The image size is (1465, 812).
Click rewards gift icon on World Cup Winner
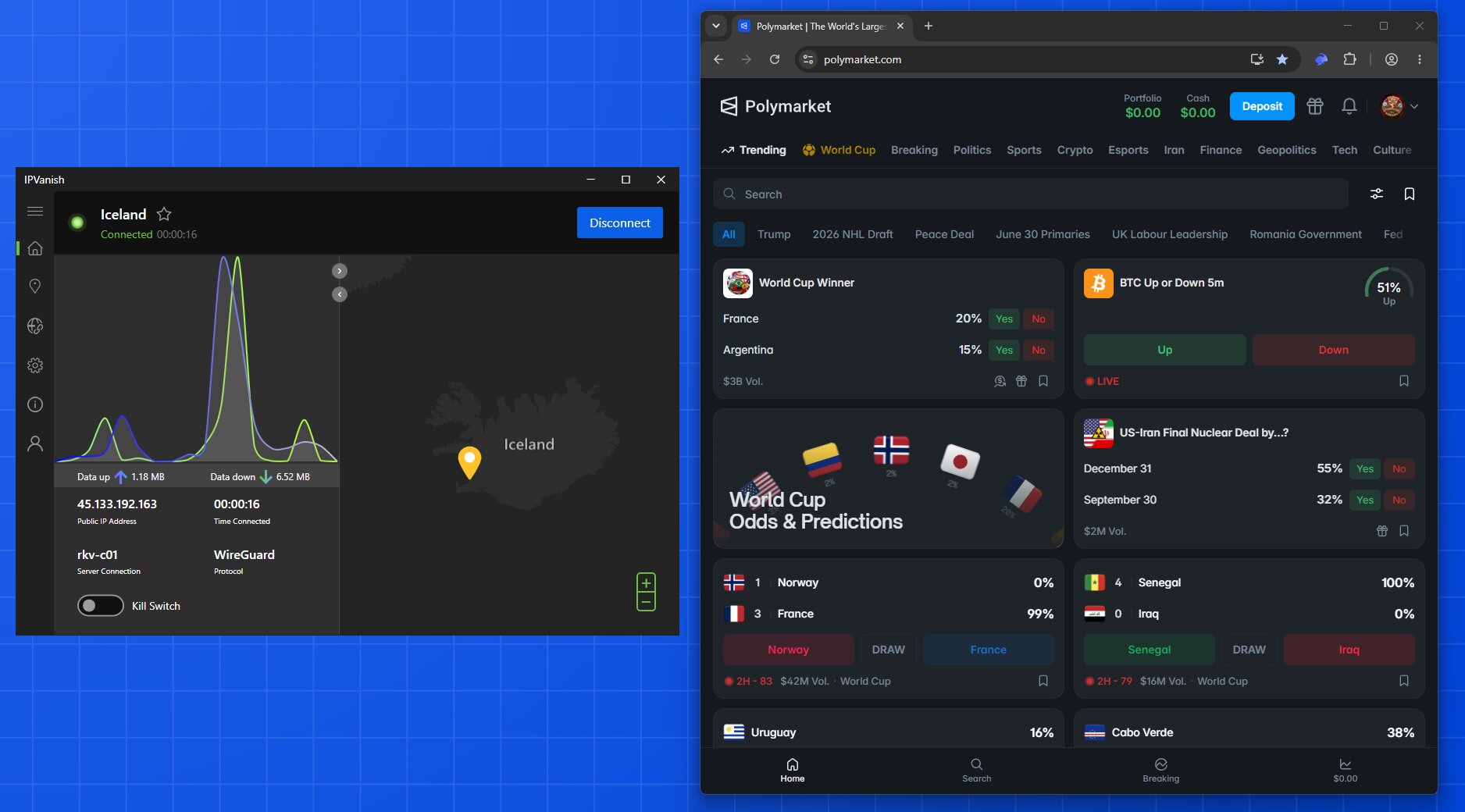click(x=1021, y=381)
